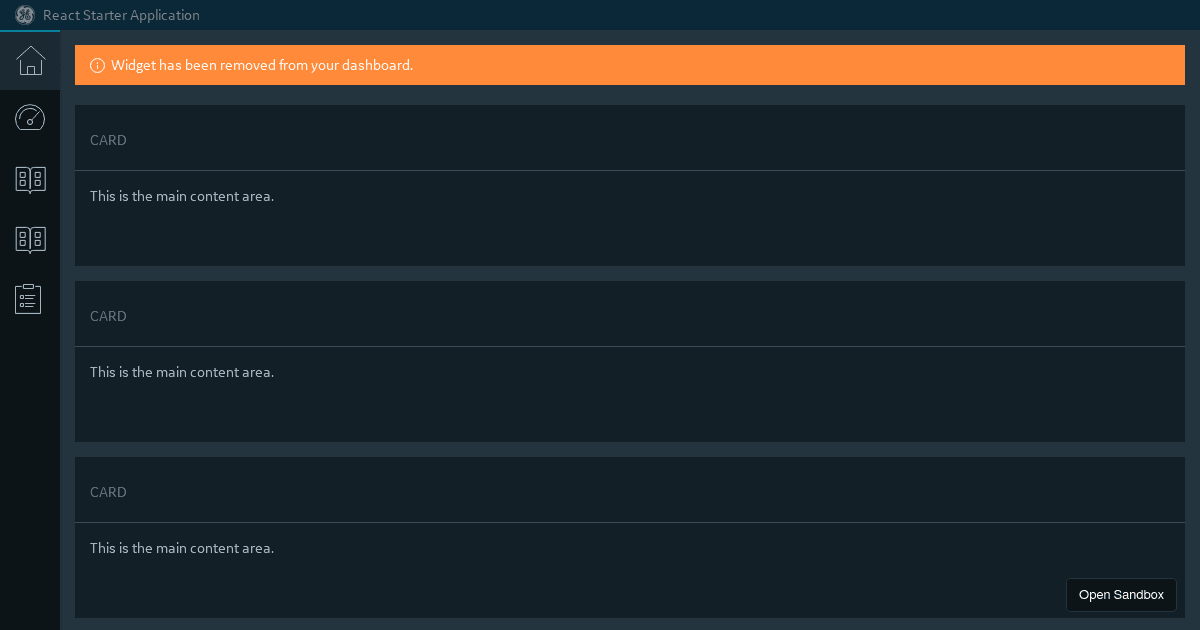Screen dimensions: 1200x630
Task: Toggle the gauge navigation item active state
Action: click(x=30, y=118)
